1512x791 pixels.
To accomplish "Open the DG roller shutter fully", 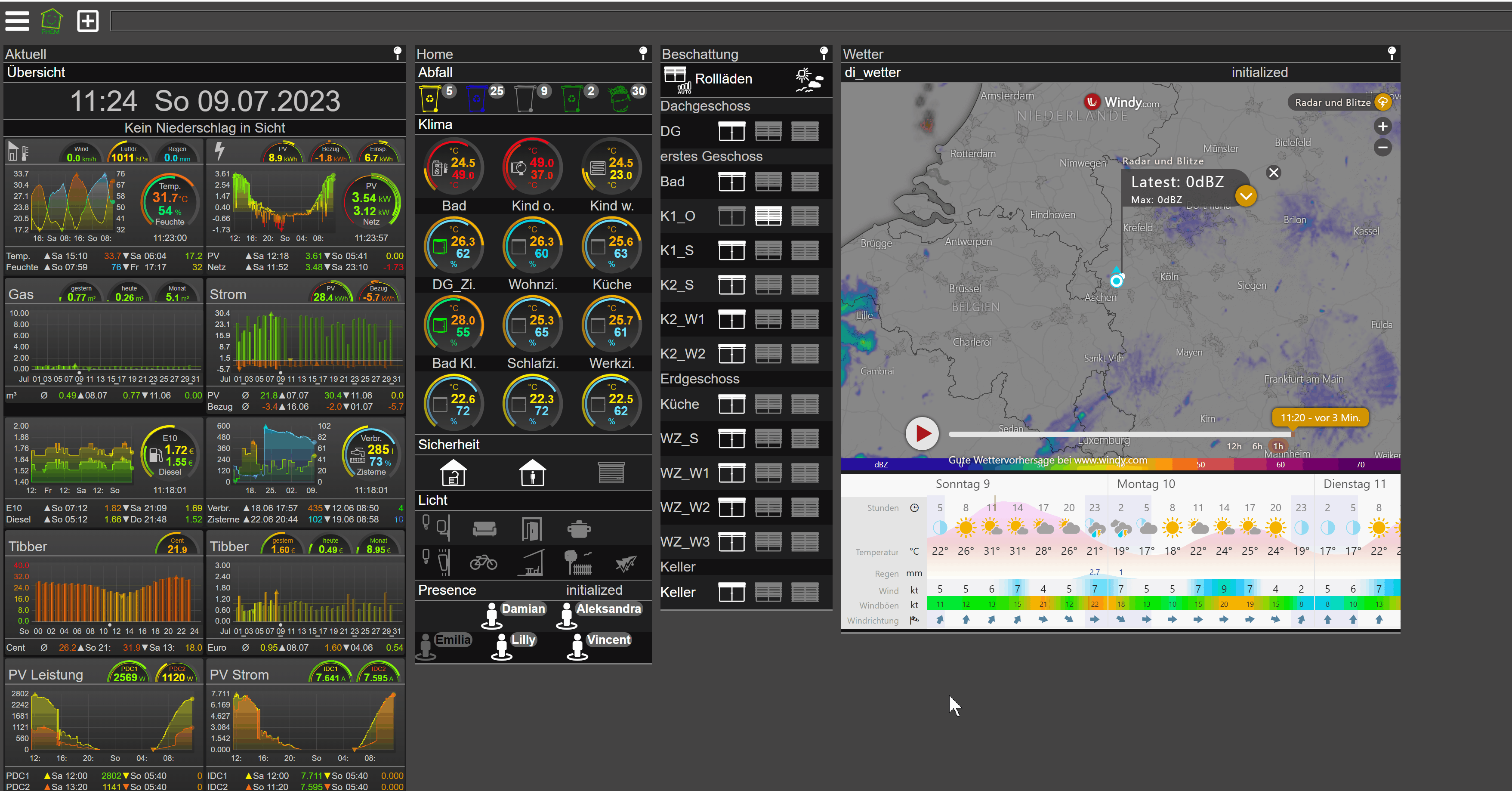I will pos(731,131).
